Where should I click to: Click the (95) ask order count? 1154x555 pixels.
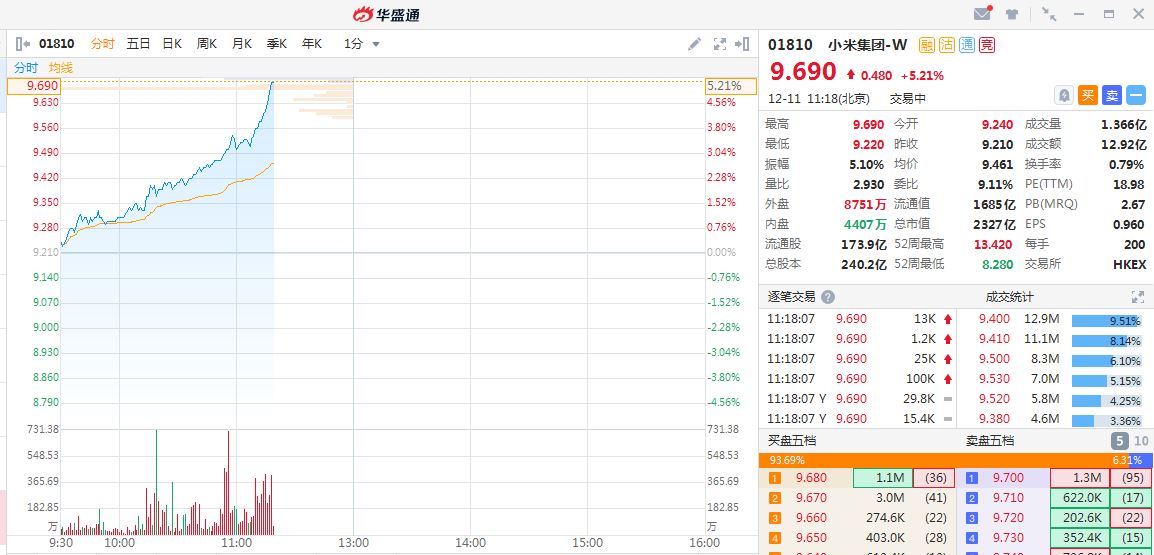point(1130,478)
